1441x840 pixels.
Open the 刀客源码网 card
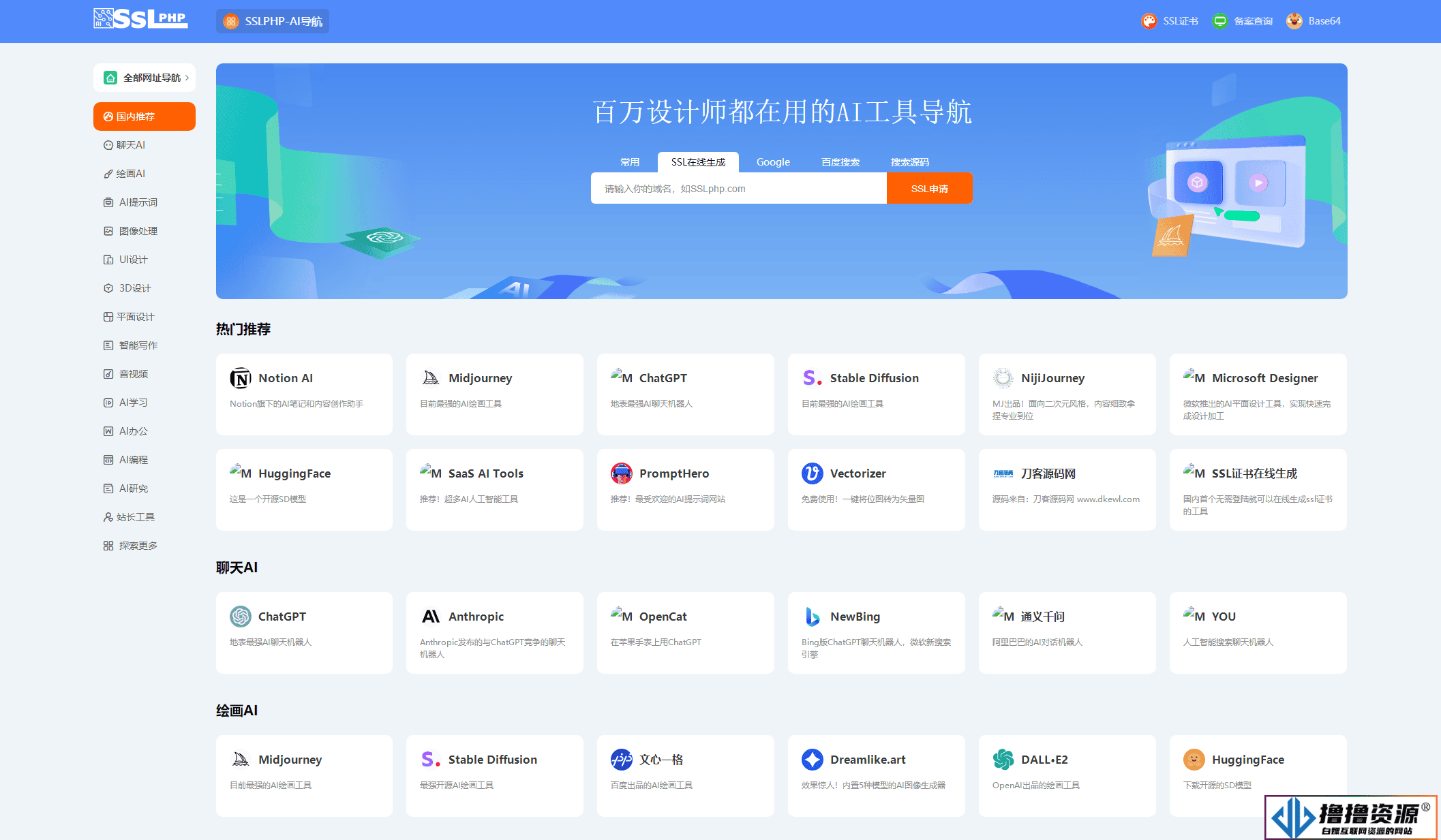tap(1067, 490)
